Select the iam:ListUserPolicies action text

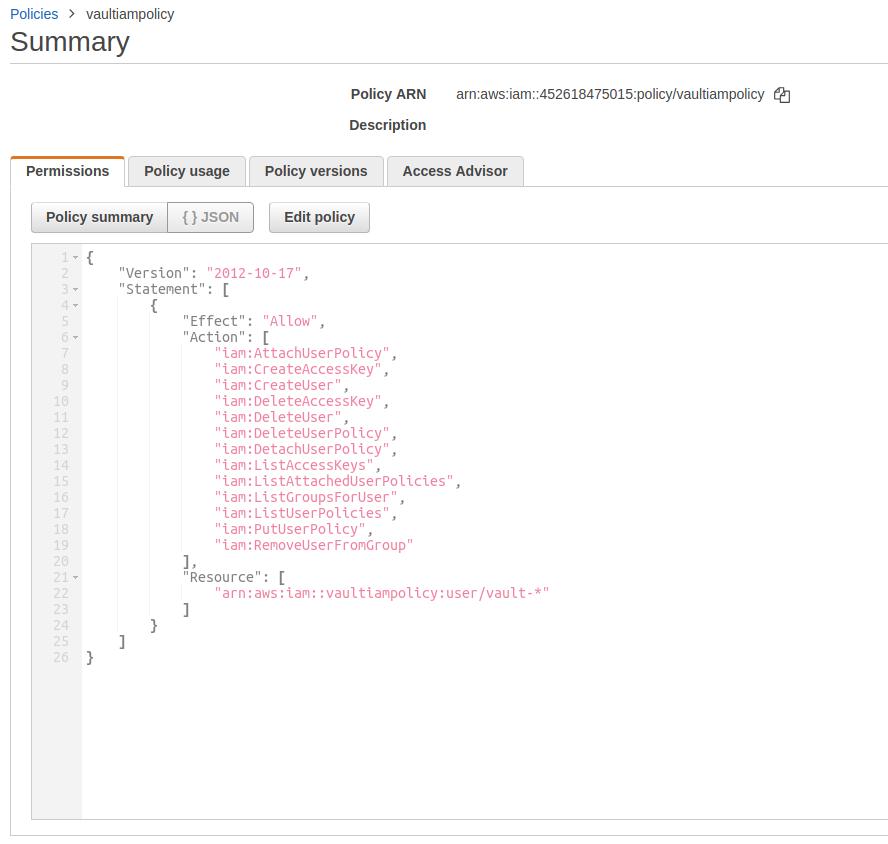coord(302,513)
